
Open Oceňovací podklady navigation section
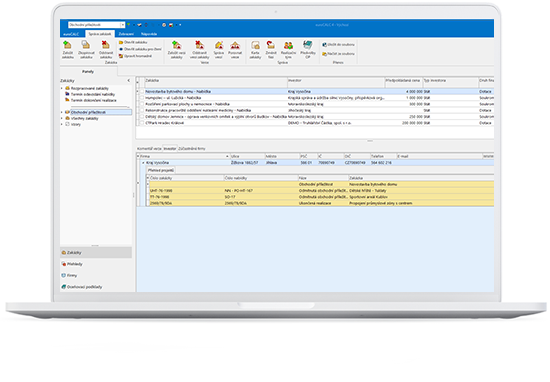pos(96,287)
